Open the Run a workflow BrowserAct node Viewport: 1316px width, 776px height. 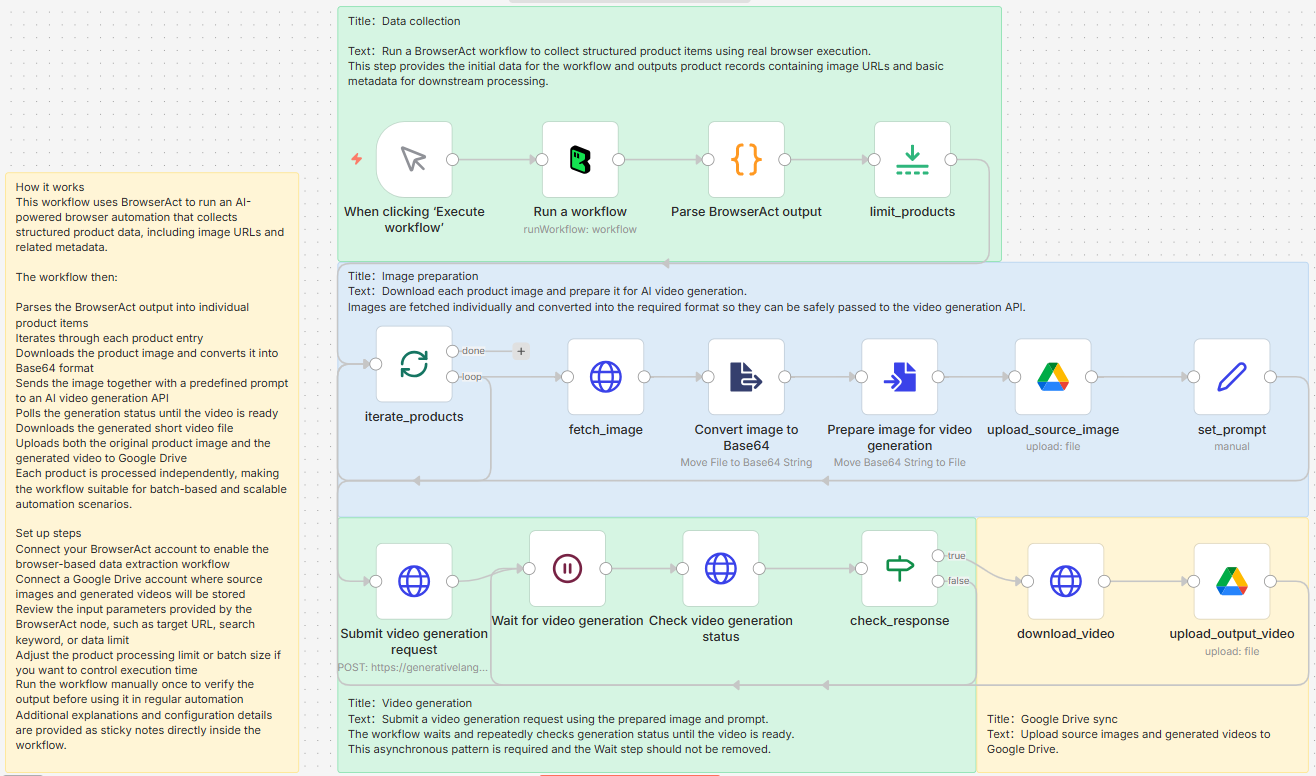[x=580, y=159]
